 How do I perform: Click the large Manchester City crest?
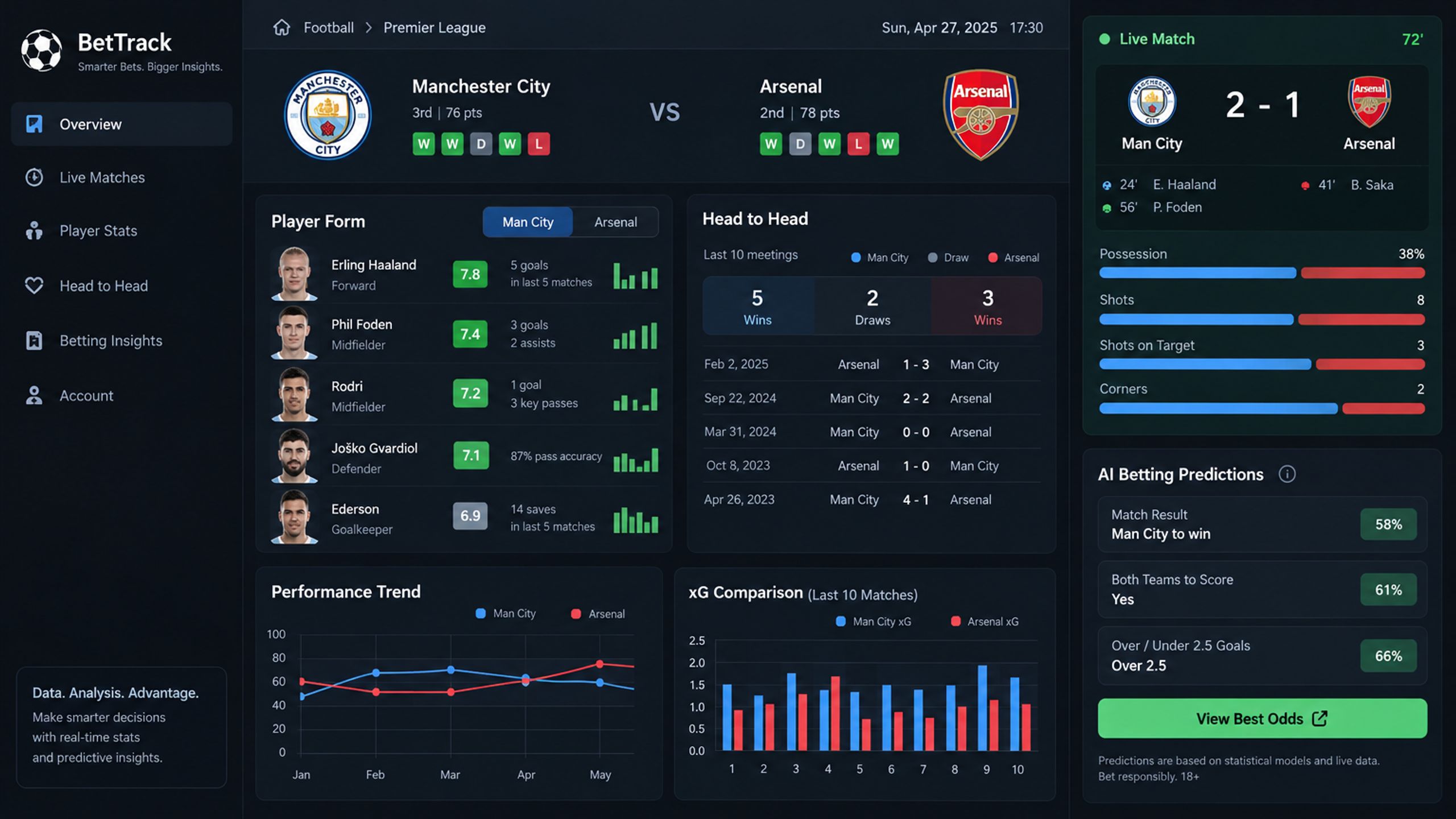(328, 115)
